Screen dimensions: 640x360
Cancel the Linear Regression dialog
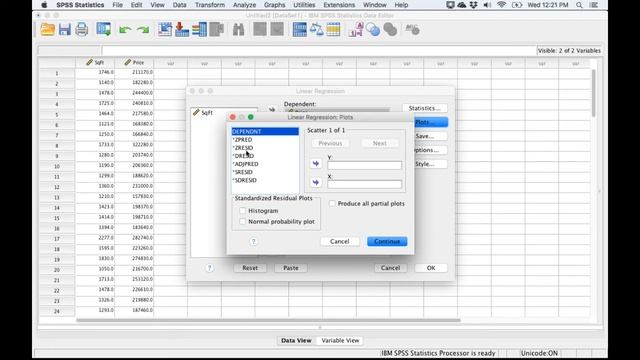pyautogui.click(x=391, y=268)
